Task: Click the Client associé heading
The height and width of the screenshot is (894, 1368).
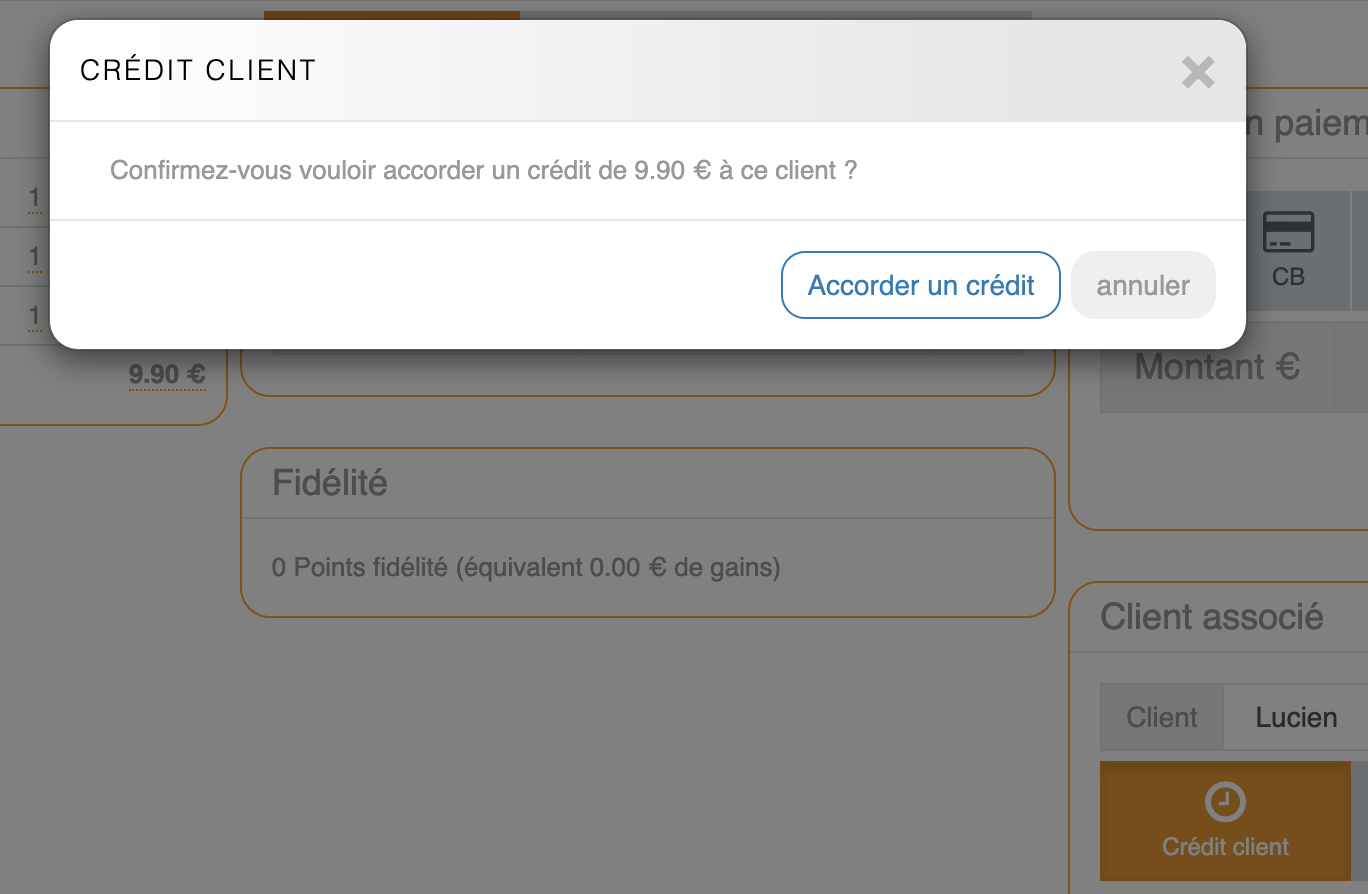Action: point(1211,617)
